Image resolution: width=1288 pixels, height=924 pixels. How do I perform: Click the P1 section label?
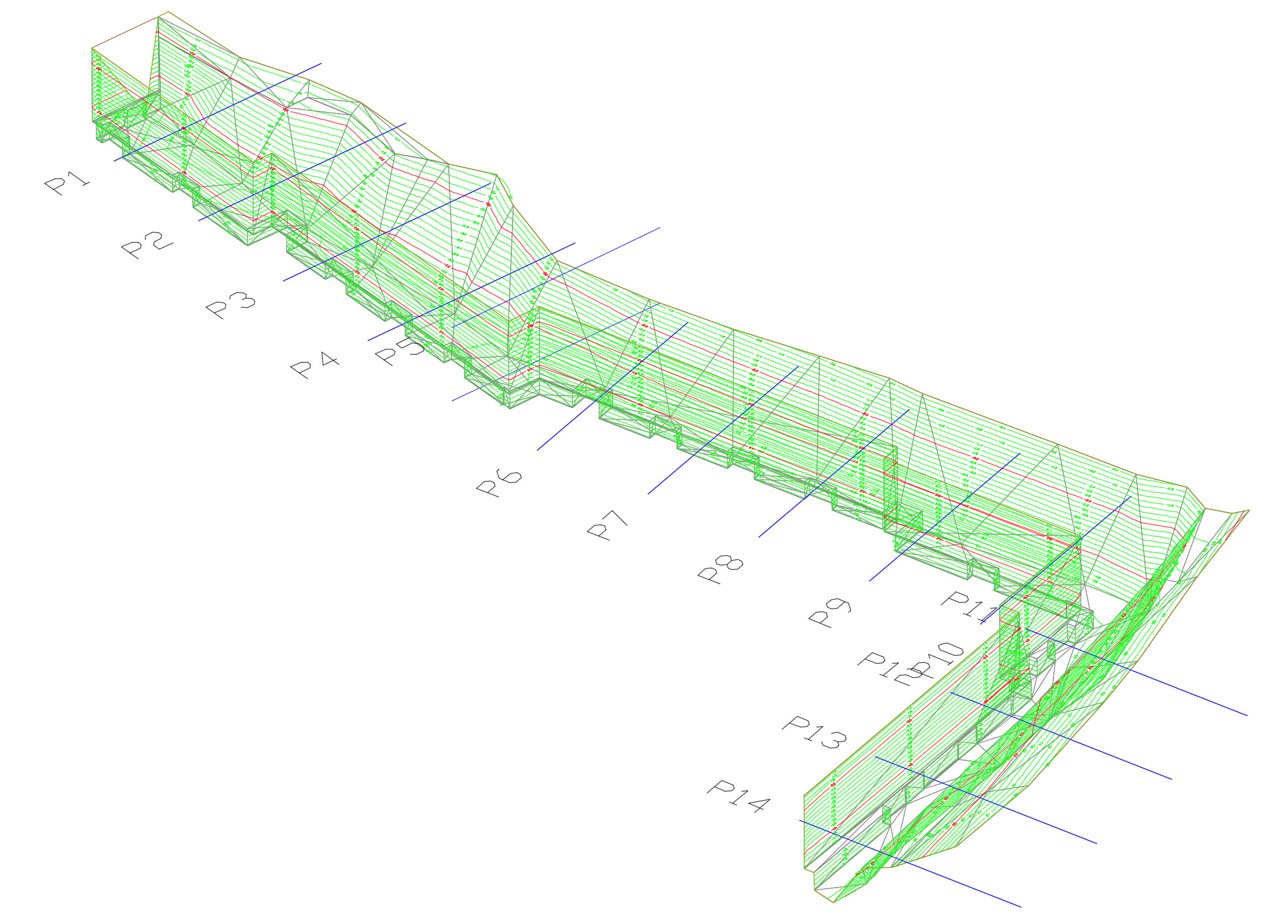click(x=67, y=185)
